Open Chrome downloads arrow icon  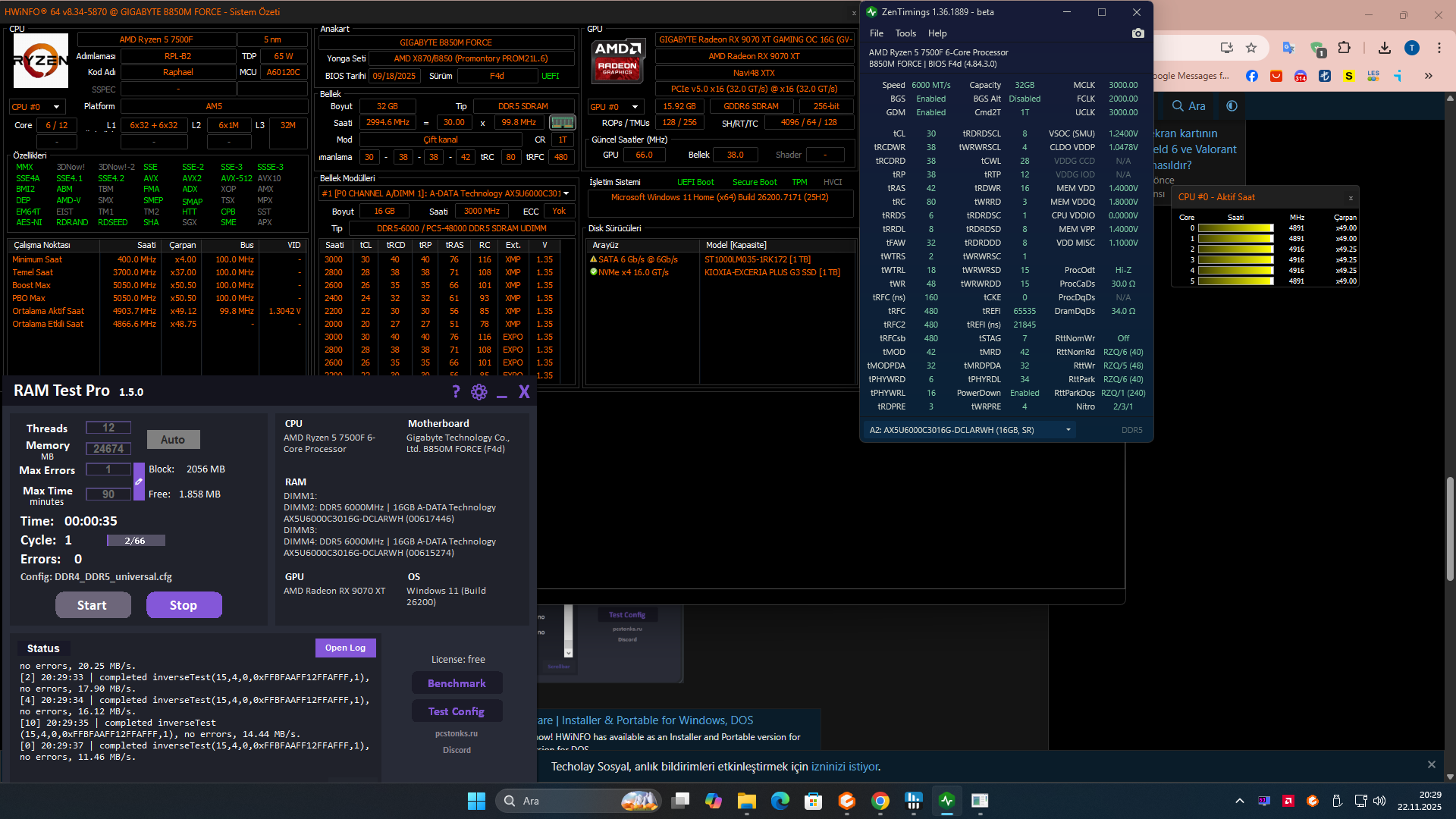click(1385, 48)
